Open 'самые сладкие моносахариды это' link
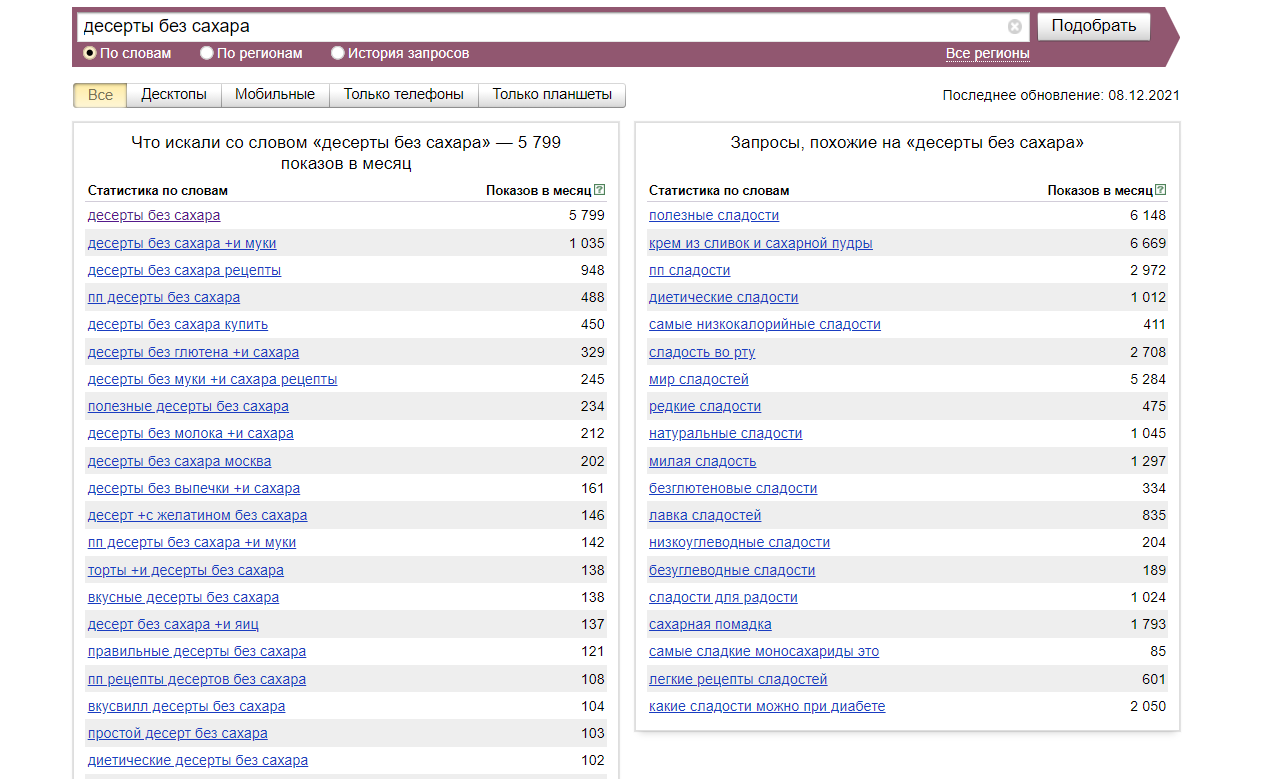 [x=764, y=651]
